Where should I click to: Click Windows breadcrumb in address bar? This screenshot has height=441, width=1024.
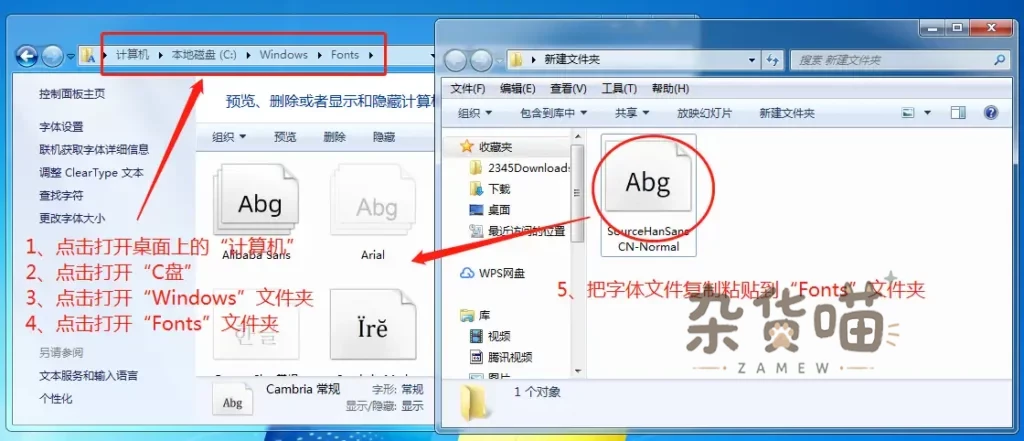coord(283,55)
